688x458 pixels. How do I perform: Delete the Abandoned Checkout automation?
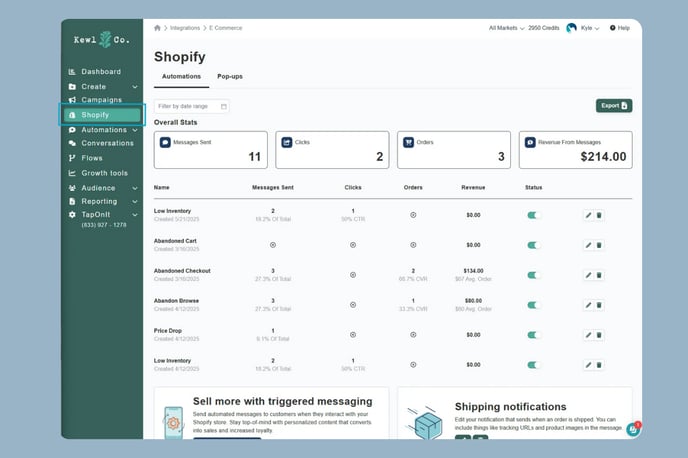click(599, 275)
